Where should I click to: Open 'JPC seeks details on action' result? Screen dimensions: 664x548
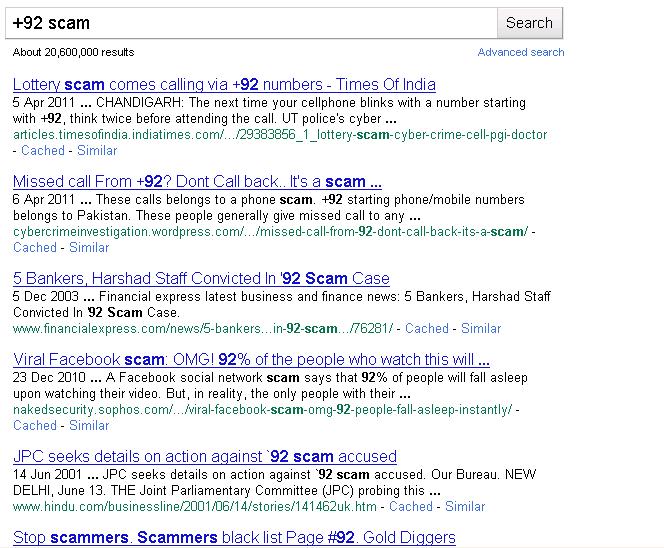205,456
